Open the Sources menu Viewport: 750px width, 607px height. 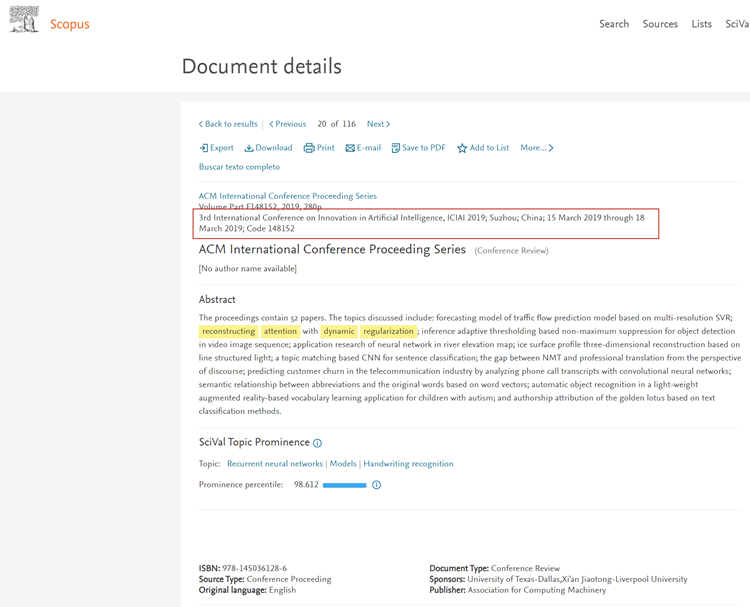tap(660, 24)
